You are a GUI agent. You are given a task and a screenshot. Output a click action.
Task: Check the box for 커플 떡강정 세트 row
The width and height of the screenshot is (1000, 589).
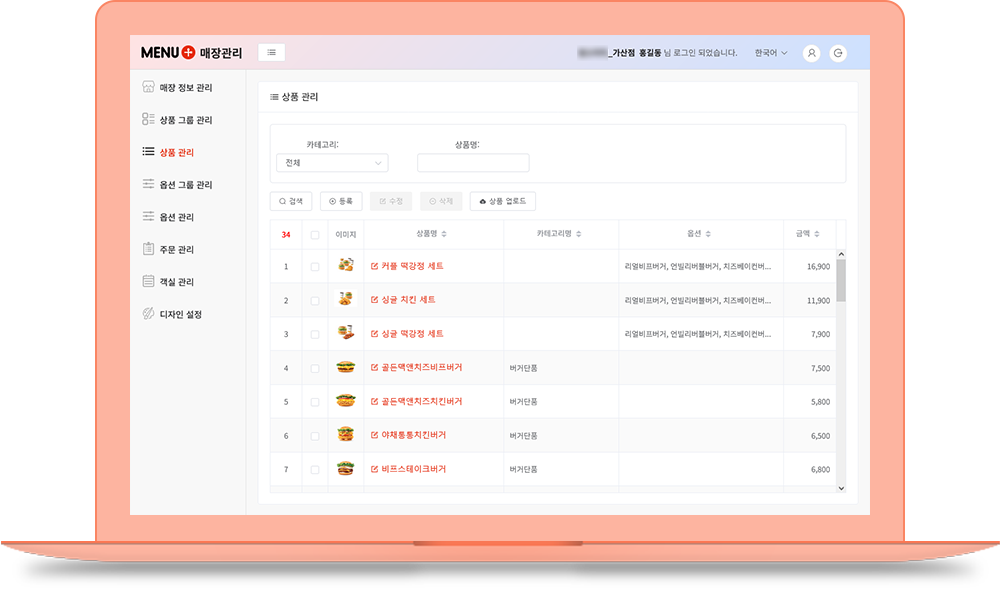(x=315, y=267)
